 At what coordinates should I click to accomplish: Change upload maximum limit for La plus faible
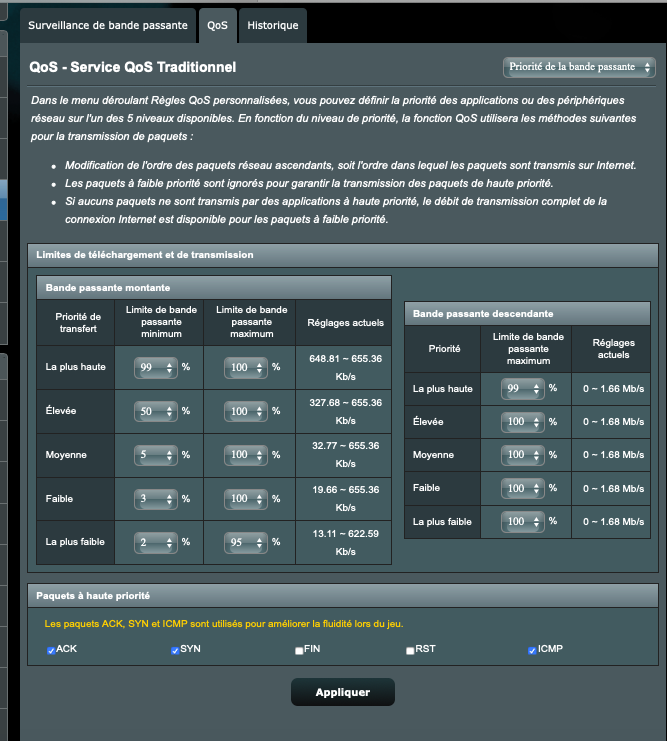(245, 542)
